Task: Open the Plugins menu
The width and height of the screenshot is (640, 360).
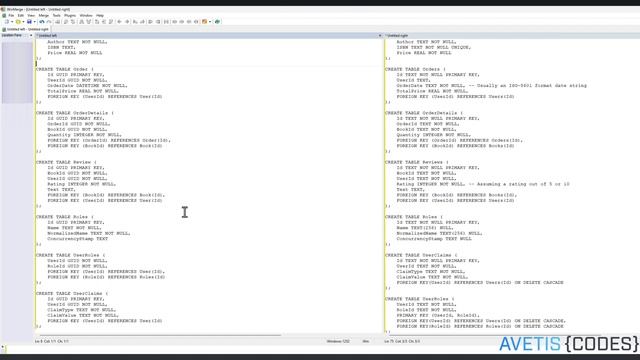Action: (70, 16)
